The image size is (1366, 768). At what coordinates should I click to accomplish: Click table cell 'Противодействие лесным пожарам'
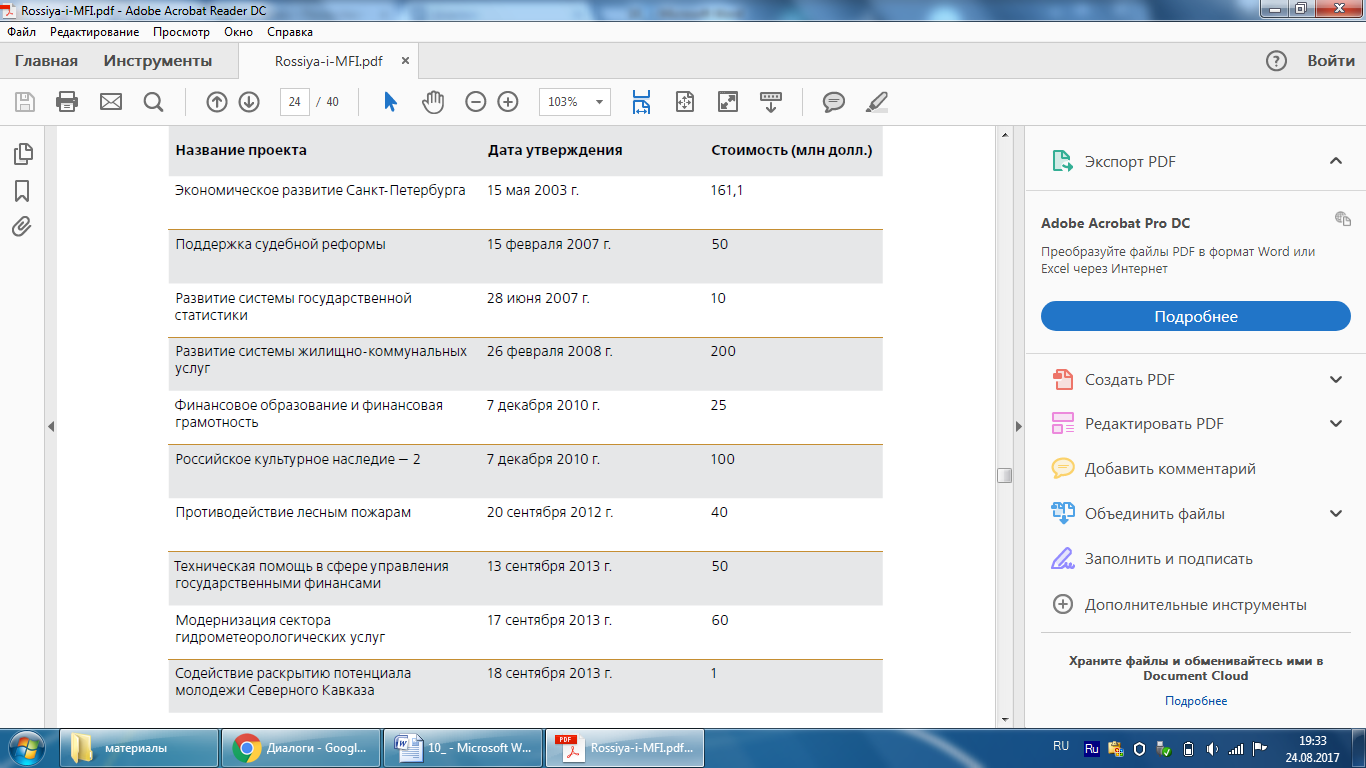pos(294,512)
